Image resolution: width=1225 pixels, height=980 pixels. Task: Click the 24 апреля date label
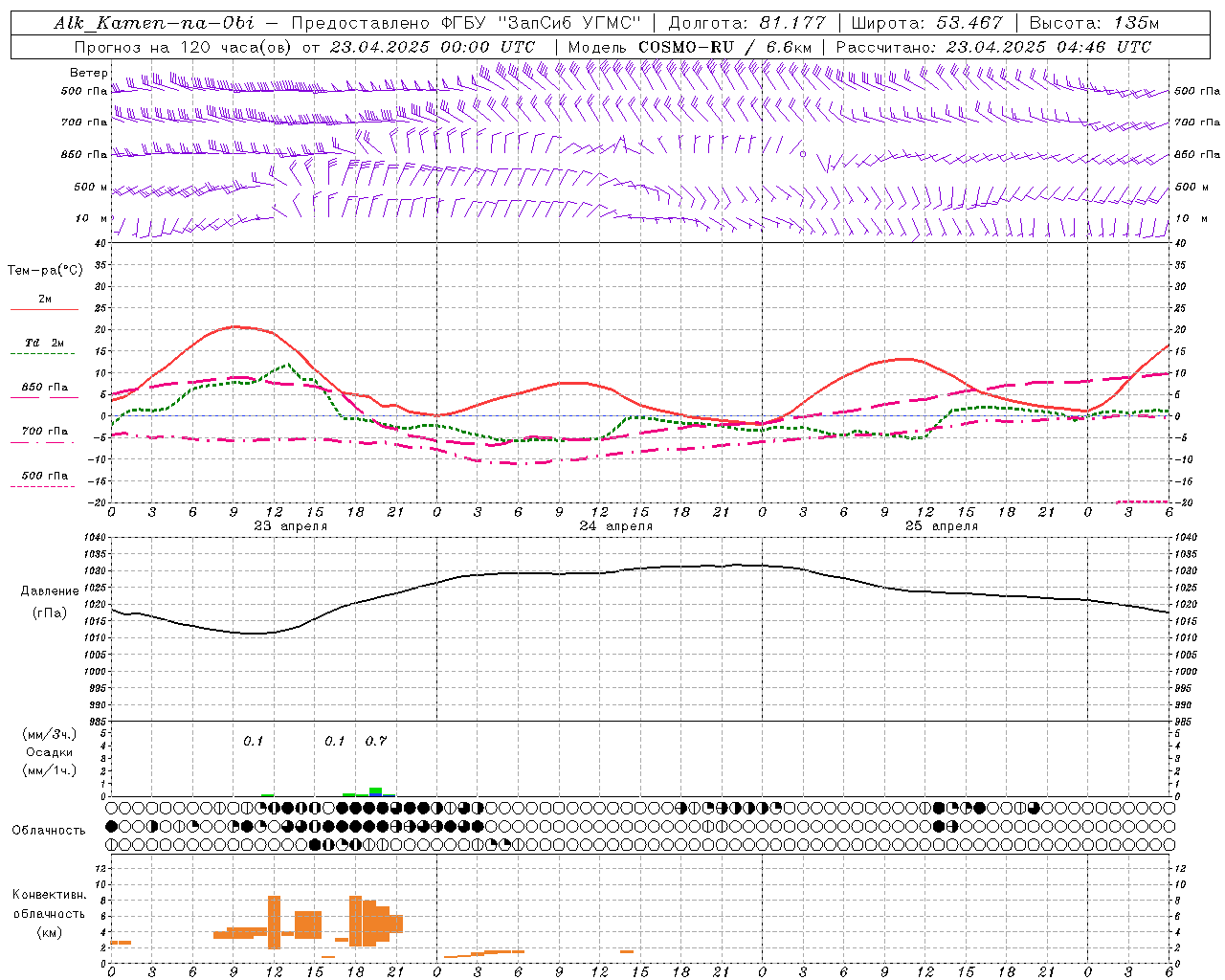coord(615,526)
